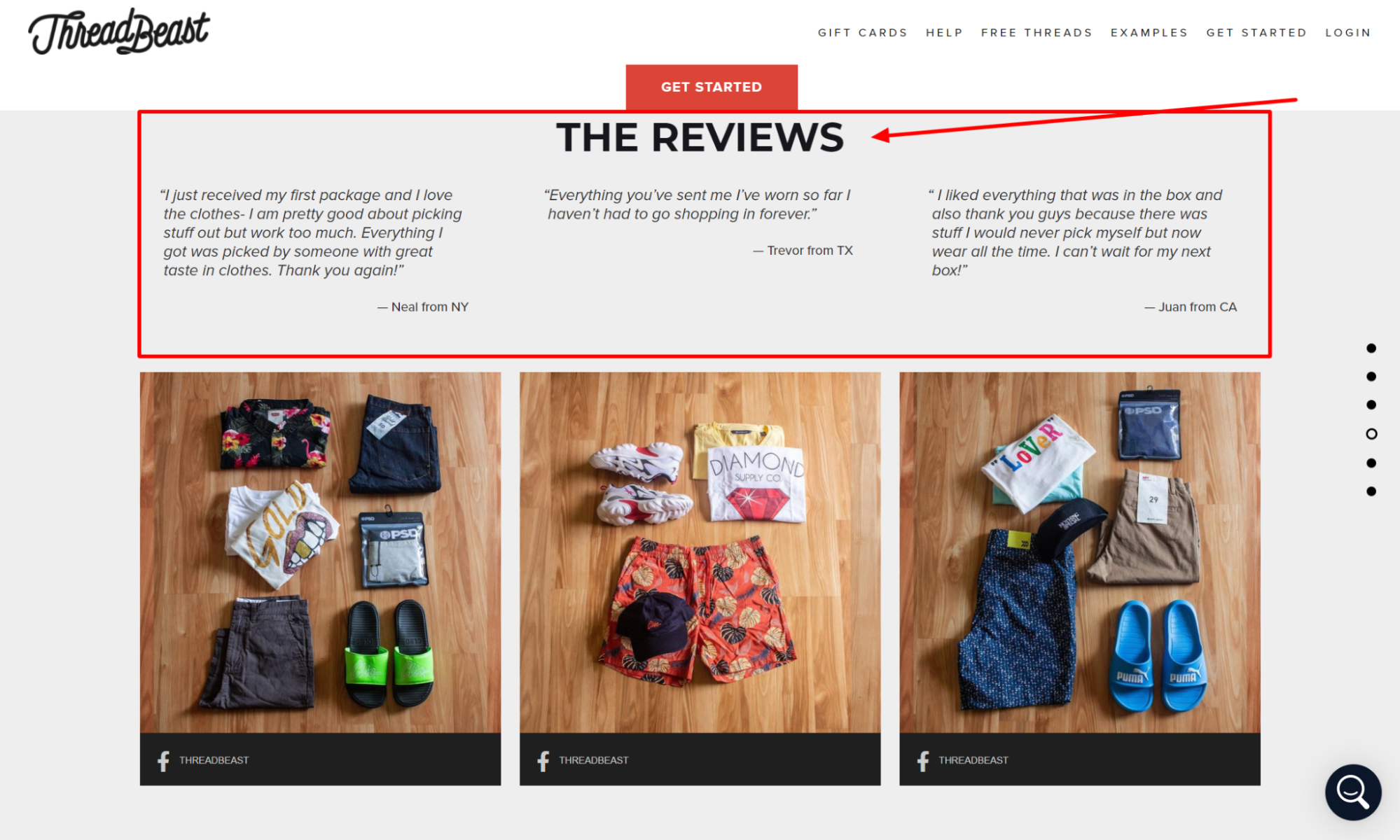
Task: Open the green slides outfit photo
Action: click(x=320, y=552)
